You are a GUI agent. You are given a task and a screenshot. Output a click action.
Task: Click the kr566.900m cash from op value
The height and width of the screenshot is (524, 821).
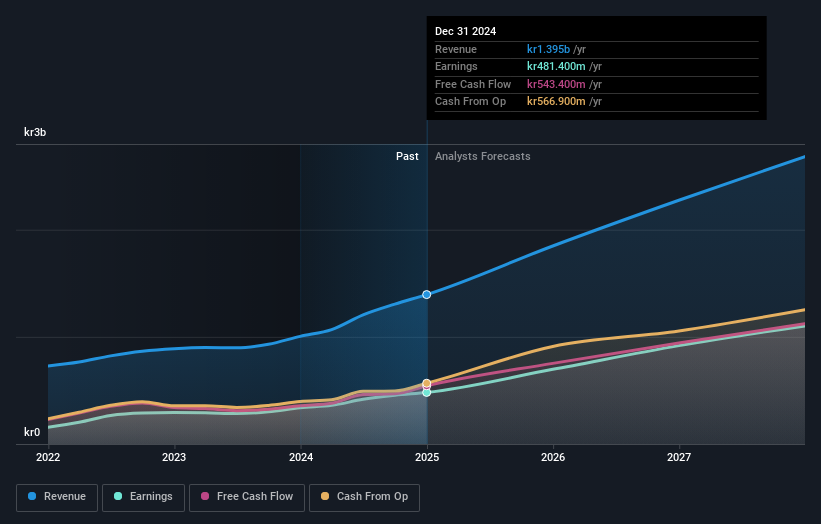click(x=556, y=102)
